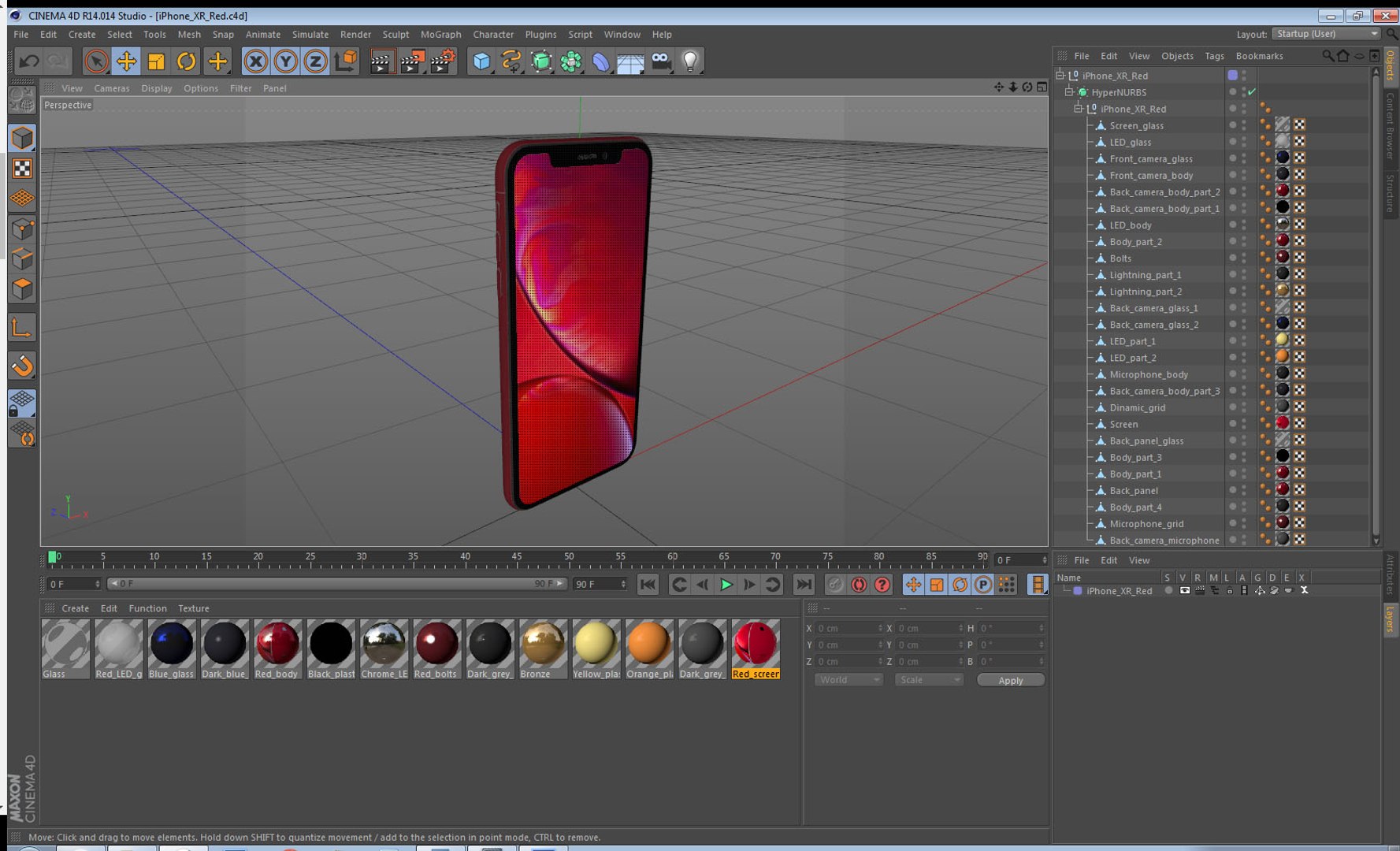This screenshot has height=851, width=1400.
Task: Open the Spline pen tool icon
Action: click(x=511, y=61)
